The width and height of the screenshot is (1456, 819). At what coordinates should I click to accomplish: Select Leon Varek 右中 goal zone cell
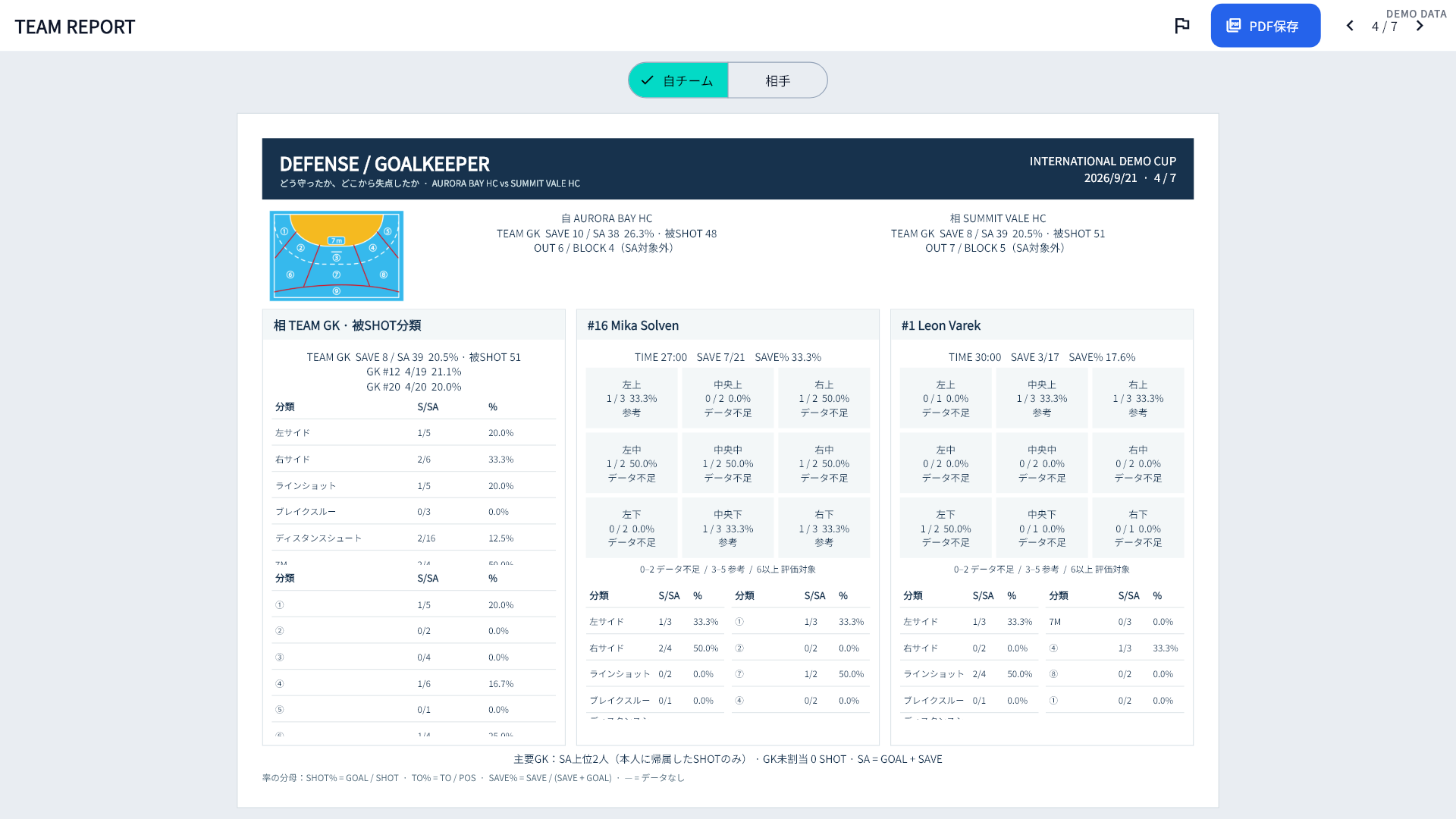[1138, 463]
